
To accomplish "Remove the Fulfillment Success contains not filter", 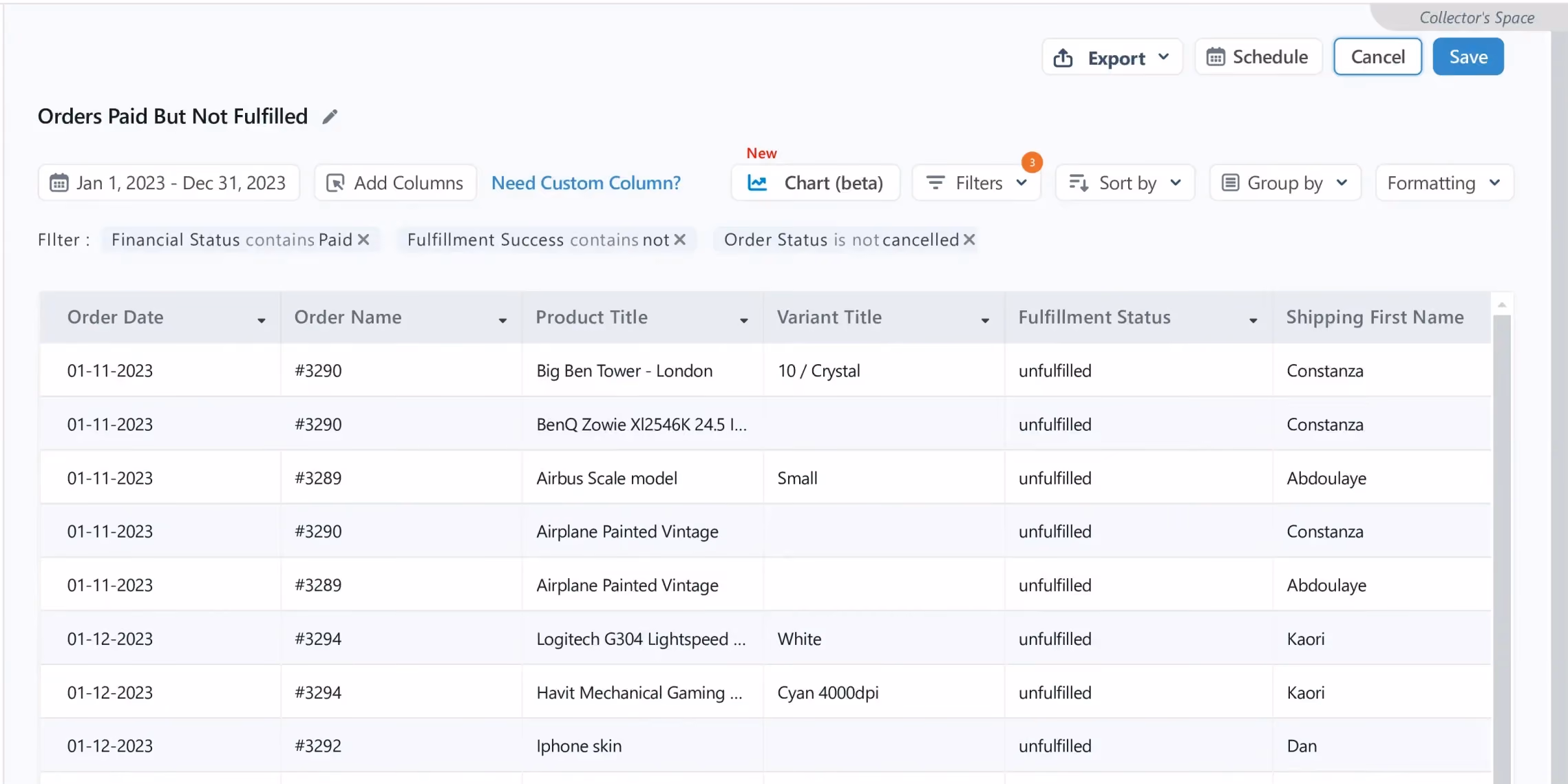I will point(679,240).
